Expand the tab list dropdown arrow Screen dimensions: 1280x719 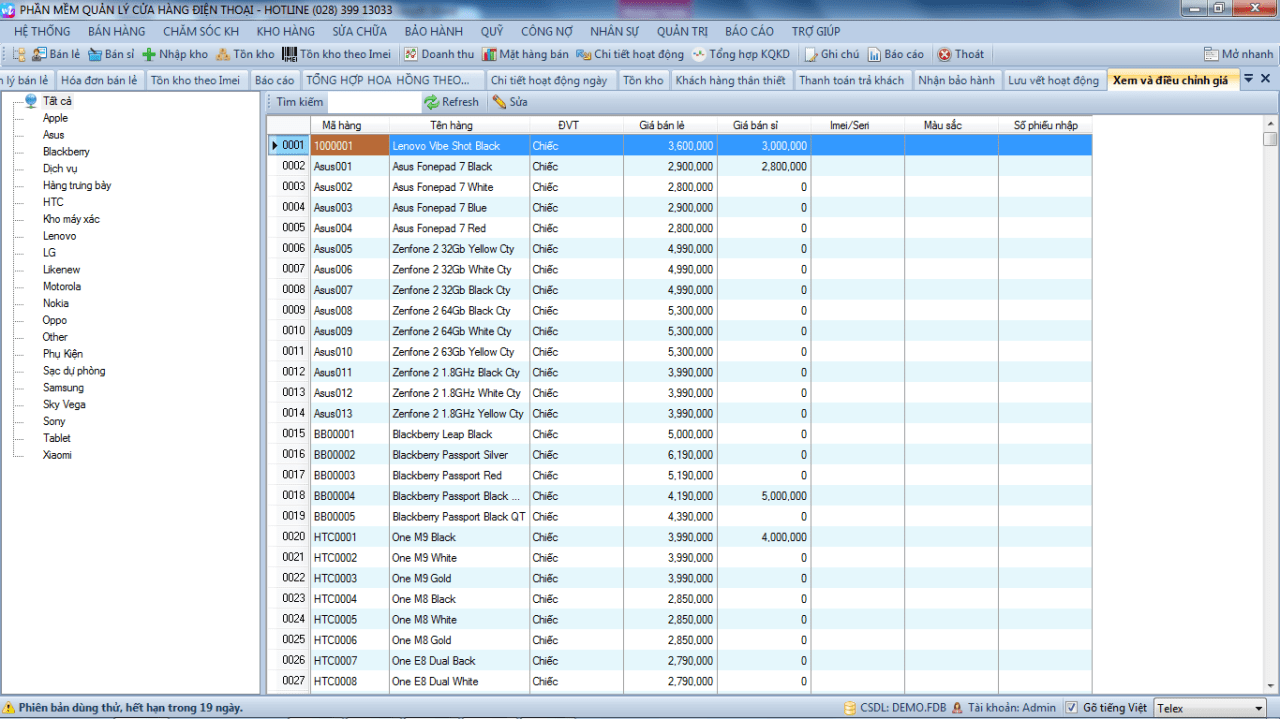[x=1248, y=78]
